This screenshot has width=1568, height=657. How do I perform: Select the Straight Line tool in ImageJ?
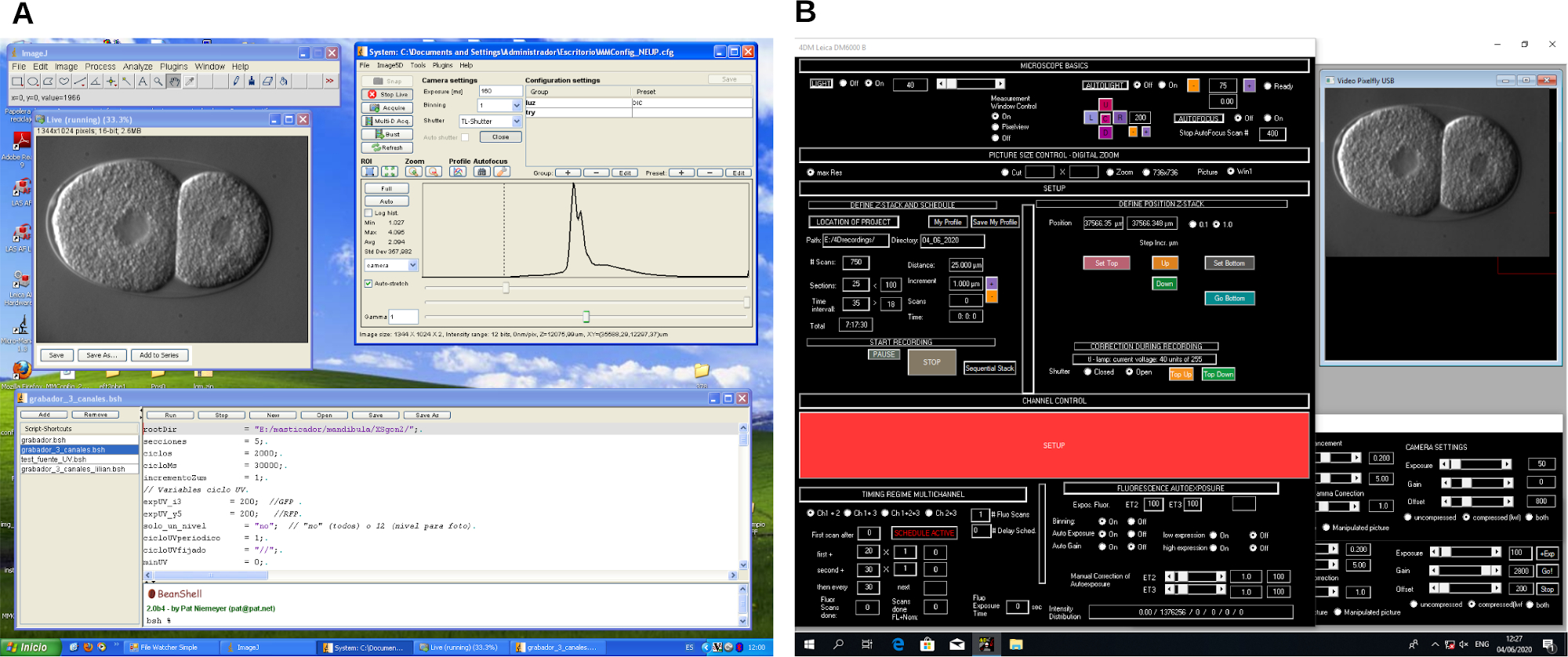click(x=79, y=81)
